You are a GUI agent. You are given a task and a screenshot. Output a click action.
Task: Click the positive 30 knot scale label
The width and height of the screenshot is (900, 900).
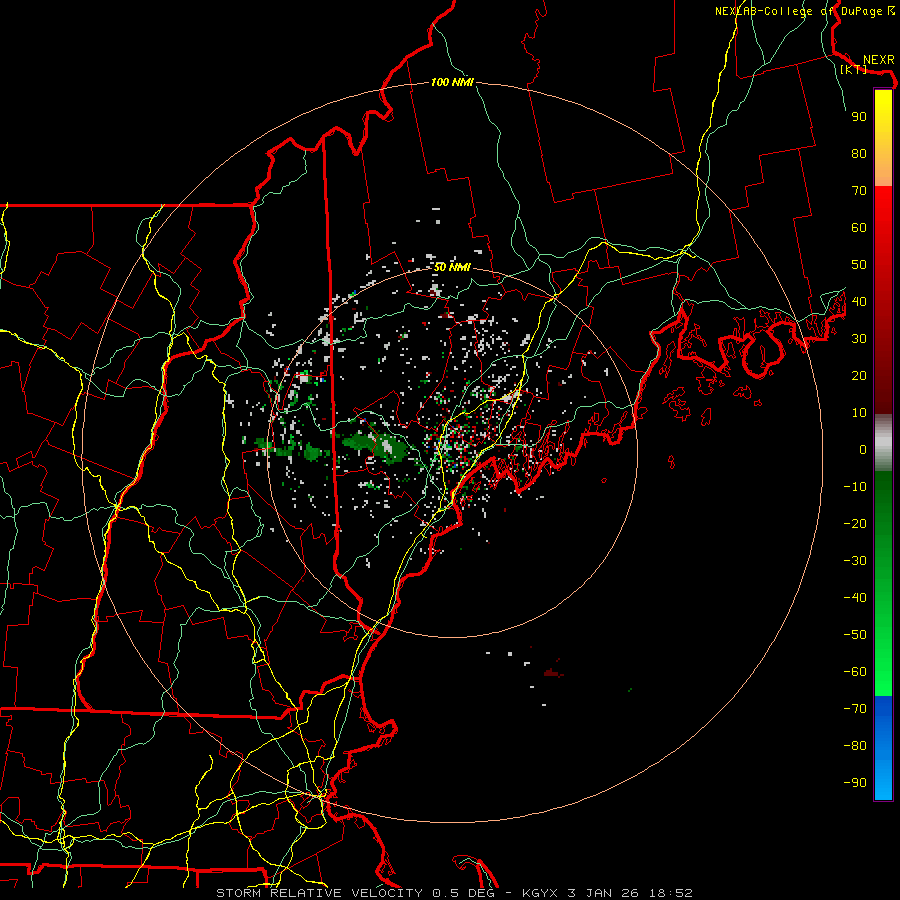click(x=859, y=339)
